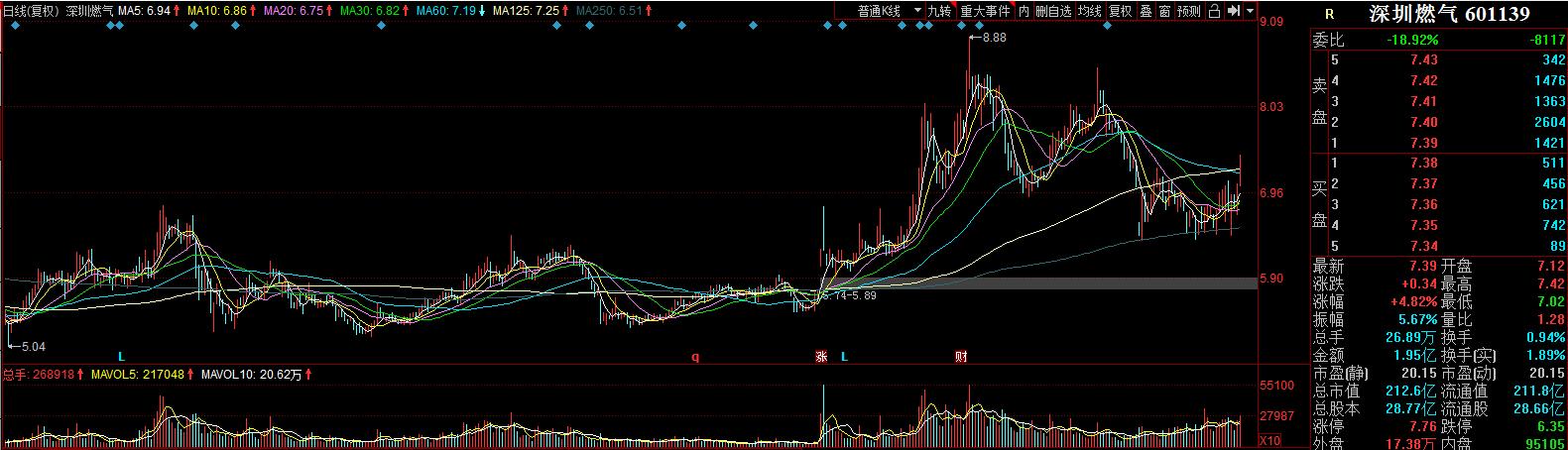The image size is (1568, 450).
Task: Click sell level 3 price 7.41
Action: [x=1424, y=102]
